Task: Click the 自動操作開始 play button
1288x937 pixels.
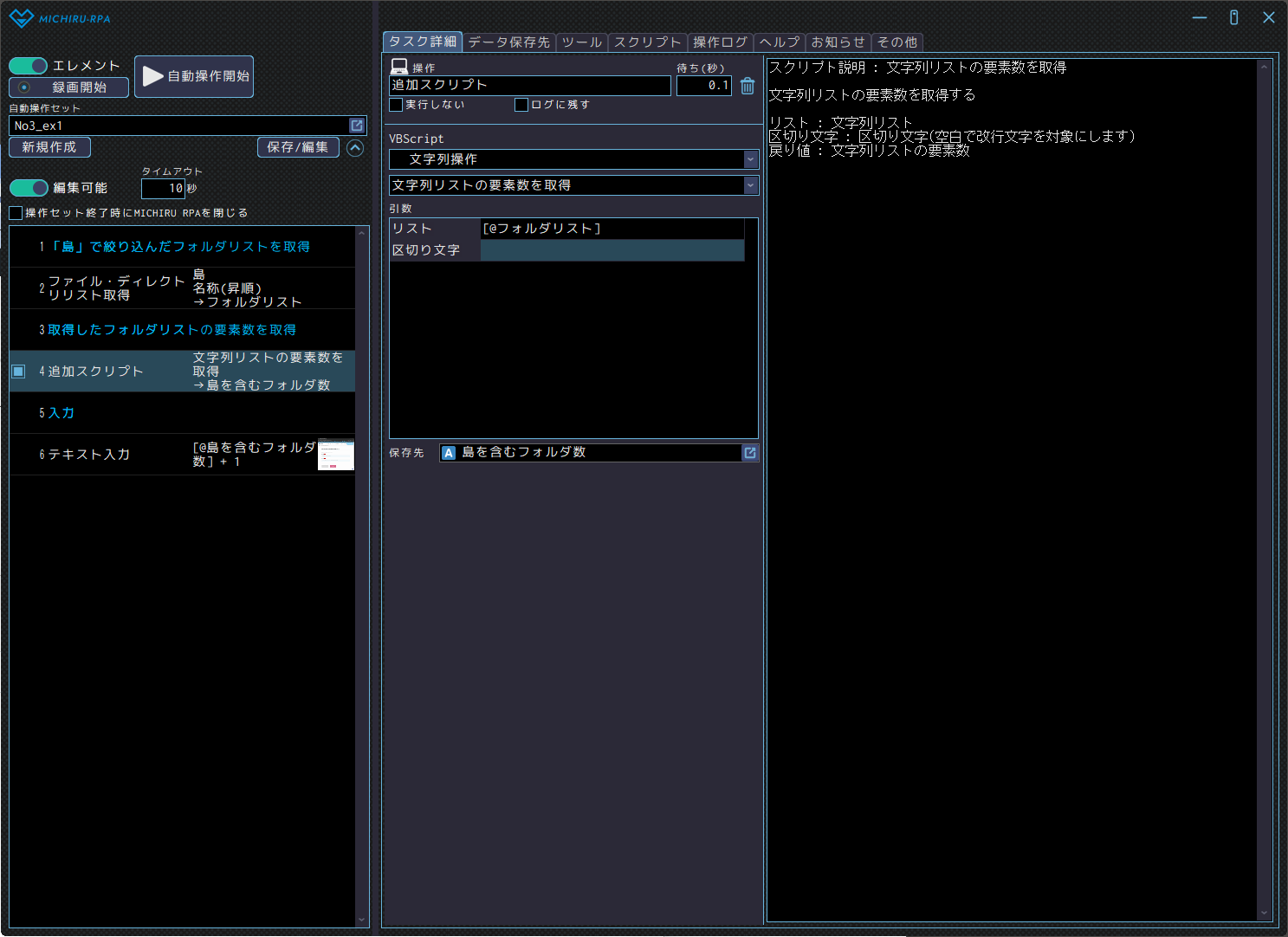Action: pos(194,76)
